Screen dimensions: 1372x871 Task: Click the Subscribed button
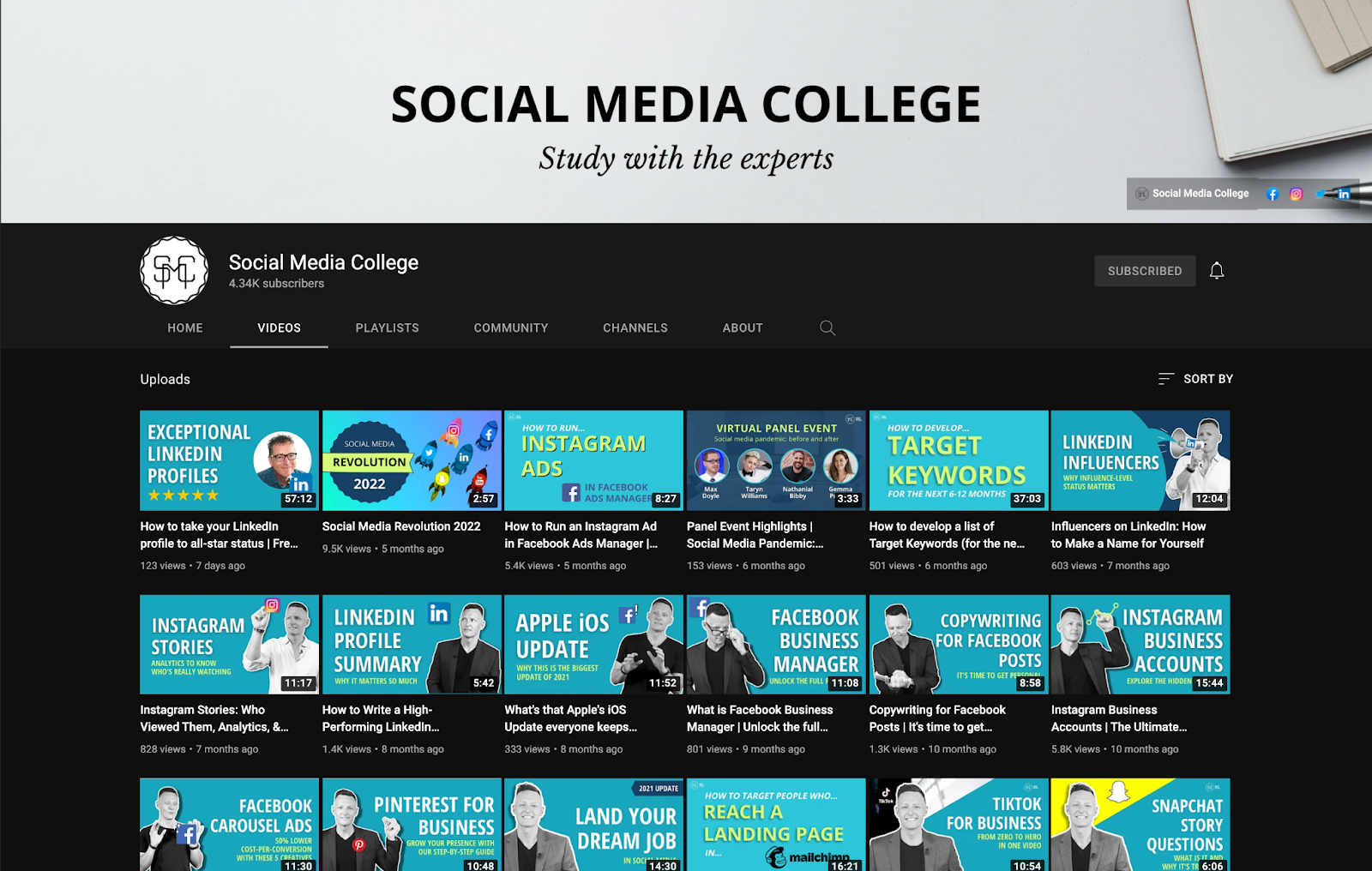1145,271
